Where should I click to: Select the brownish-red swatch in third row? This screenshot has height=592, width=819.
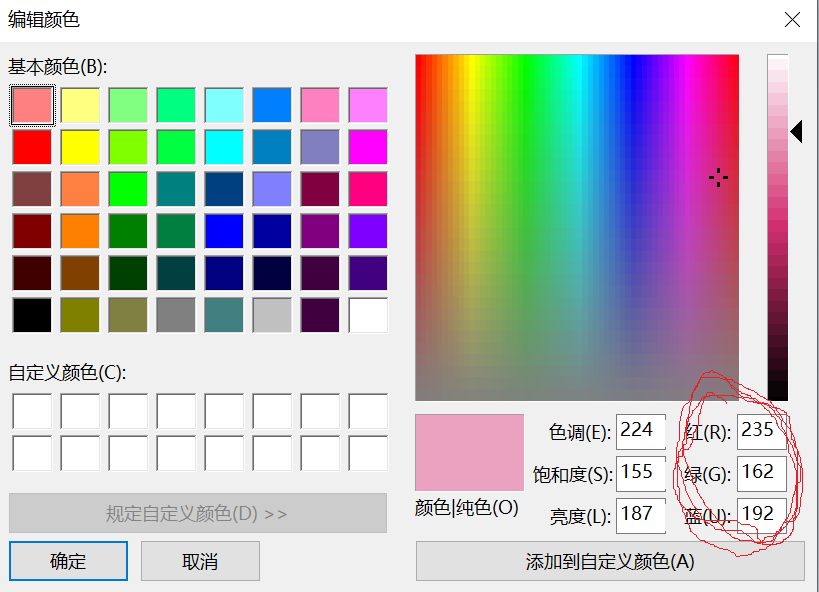point(32,189)
